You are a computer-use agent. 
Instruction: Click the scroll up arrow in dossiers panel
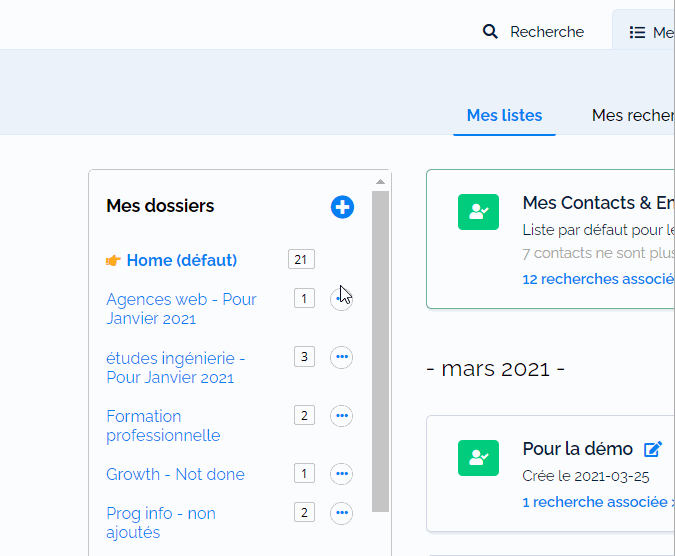point(380,182)
